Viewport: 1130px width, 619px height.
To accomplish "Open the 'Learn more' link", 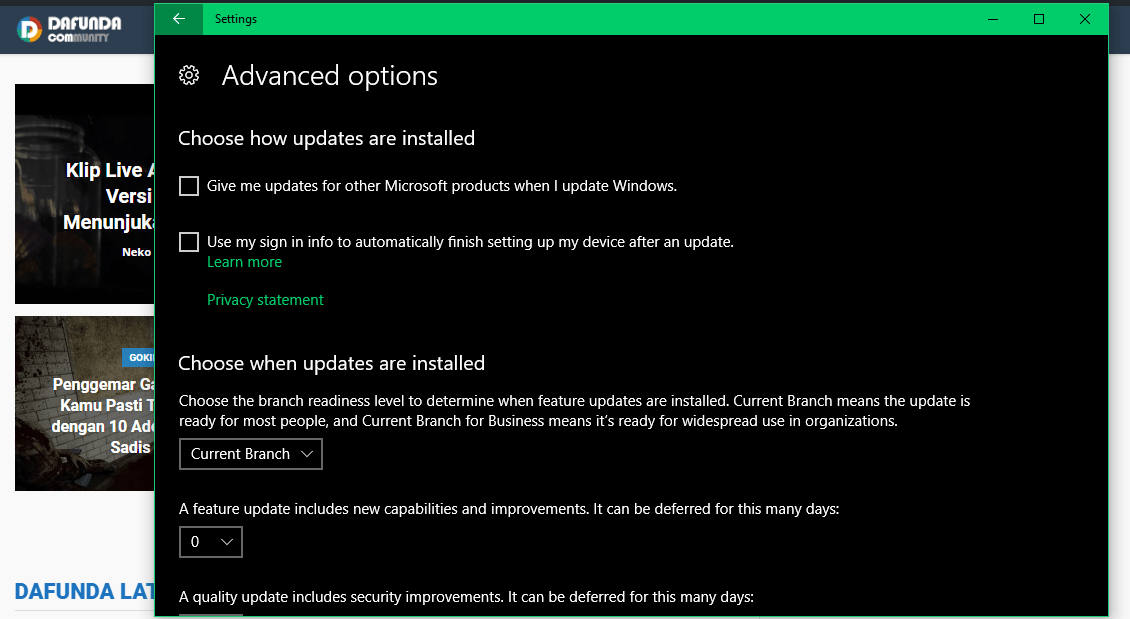I will click(244, 262).
